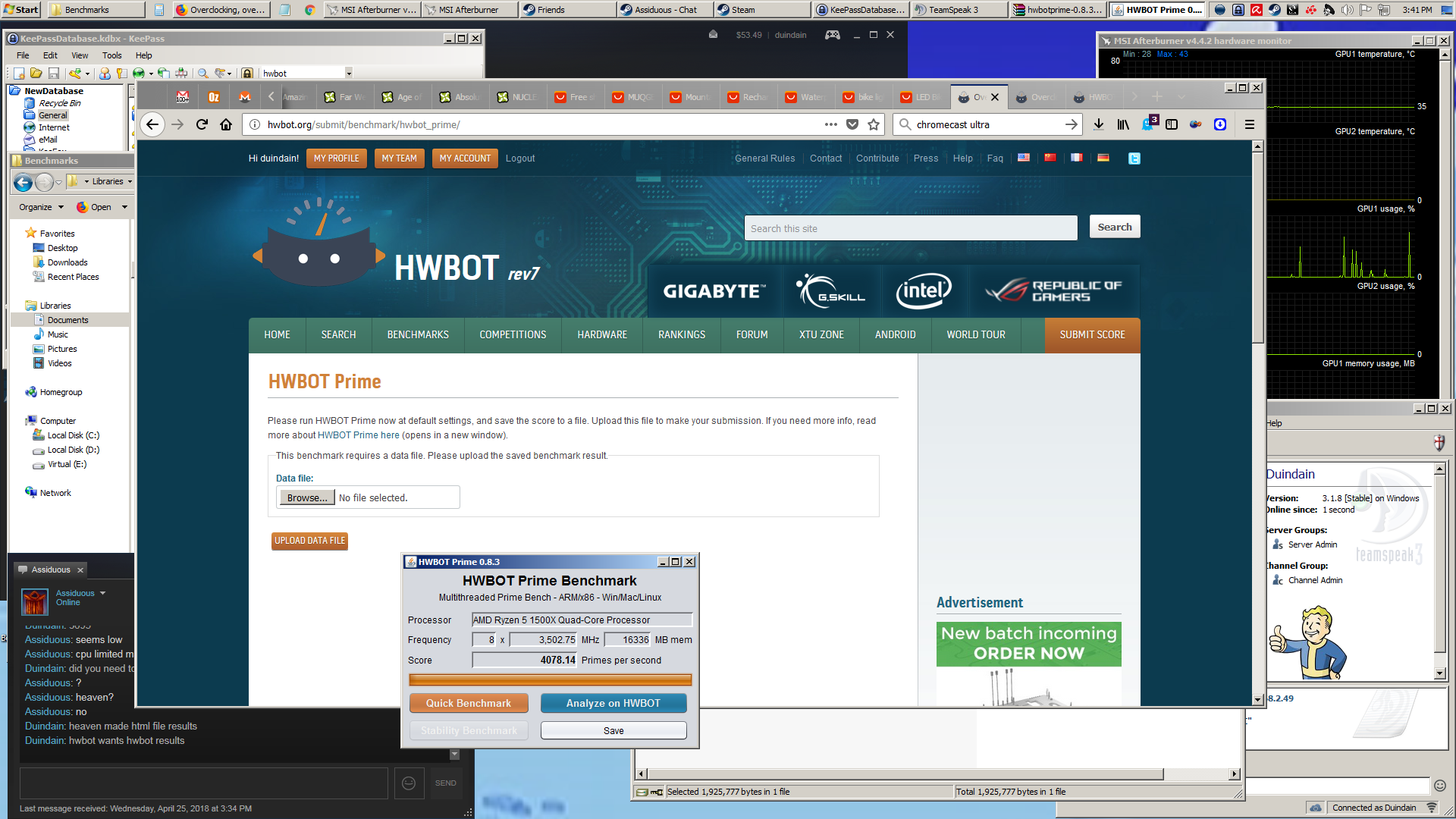The image size is (1456, 819).
Task: Click Analyze on HWBOT button
Action: [613, 703]
